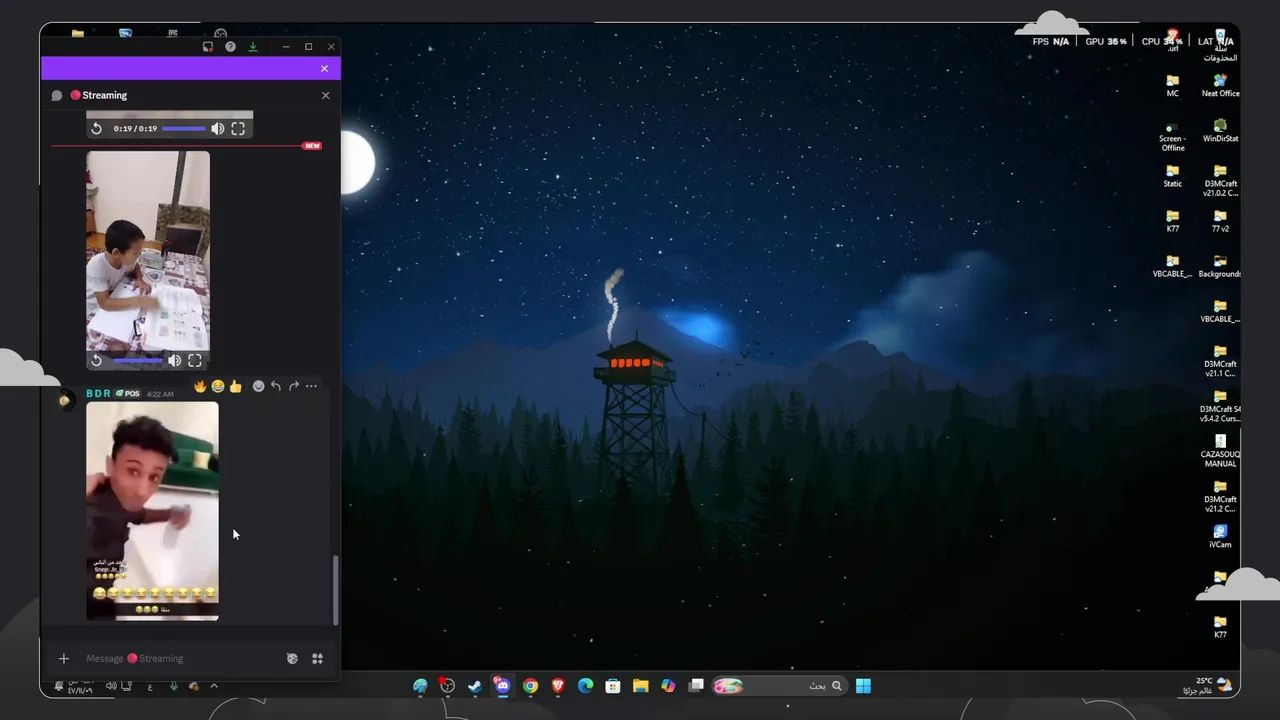The image size is (1280, 720).
Task: Open File Explorer from taskbar
Action: [x=640, y=686]
